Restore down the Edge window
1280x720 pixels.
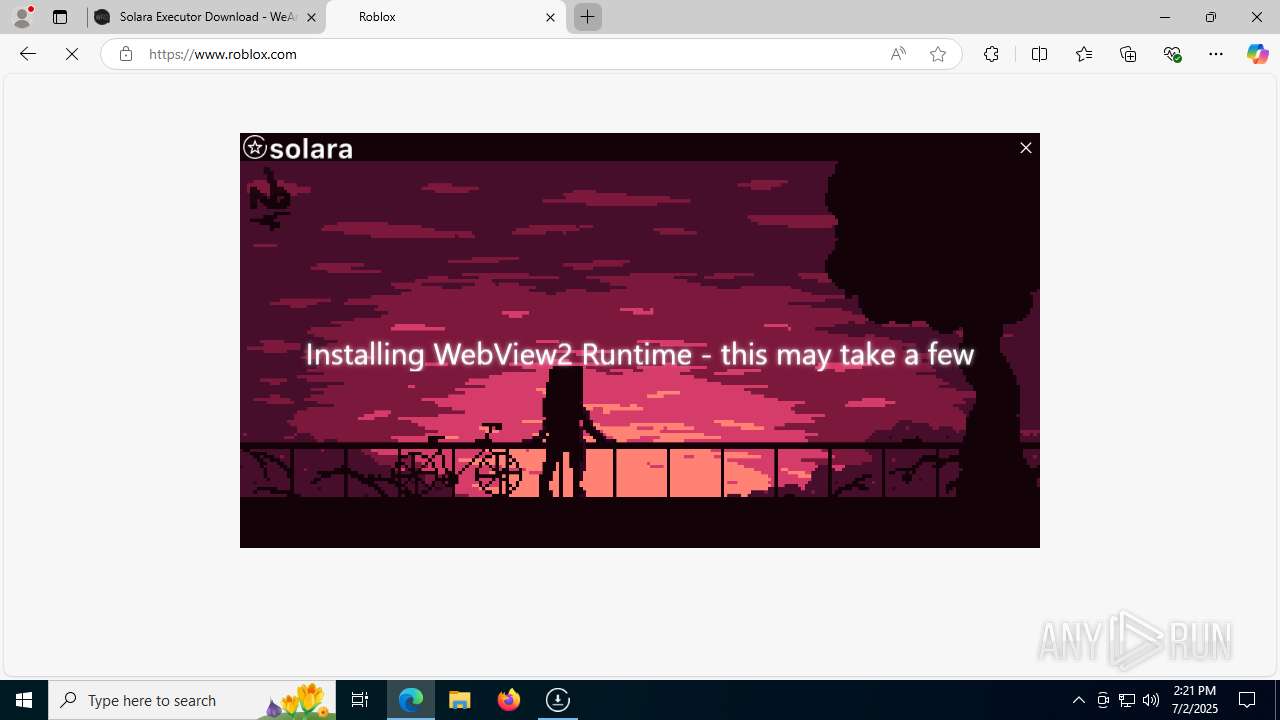point(1211,17)
